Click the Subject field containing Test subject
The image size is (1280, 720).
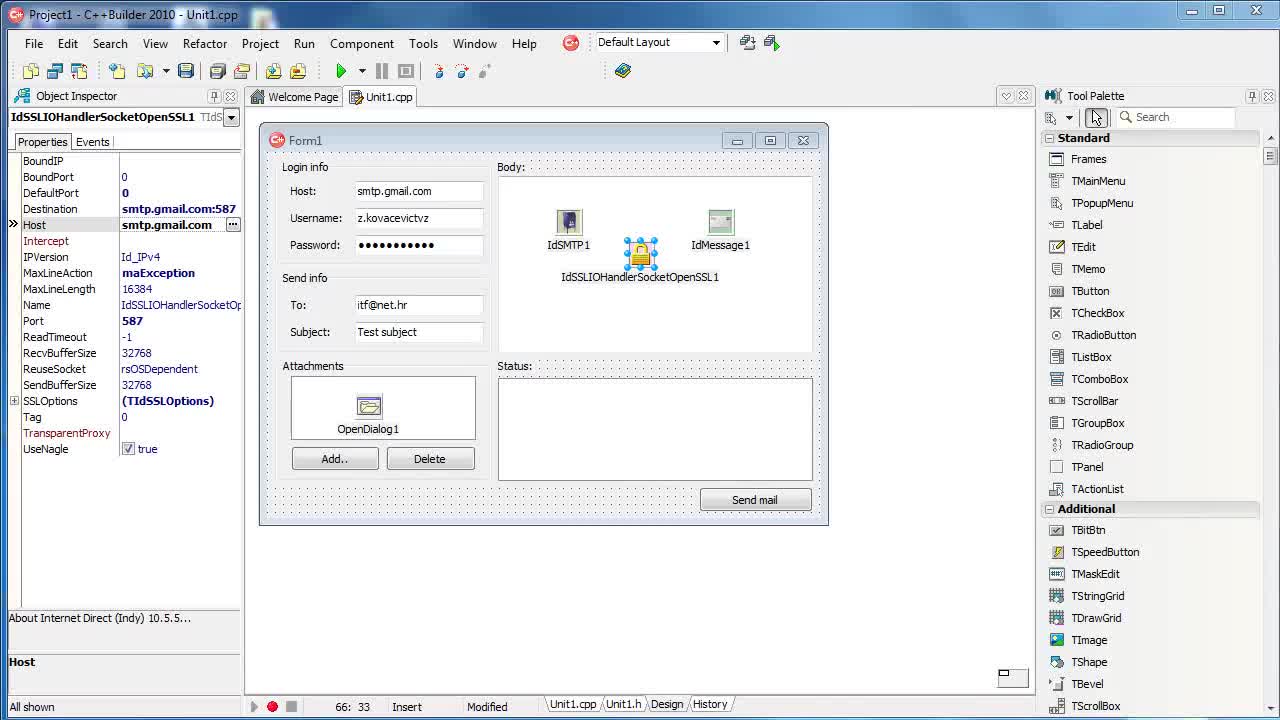pos(418,332)
